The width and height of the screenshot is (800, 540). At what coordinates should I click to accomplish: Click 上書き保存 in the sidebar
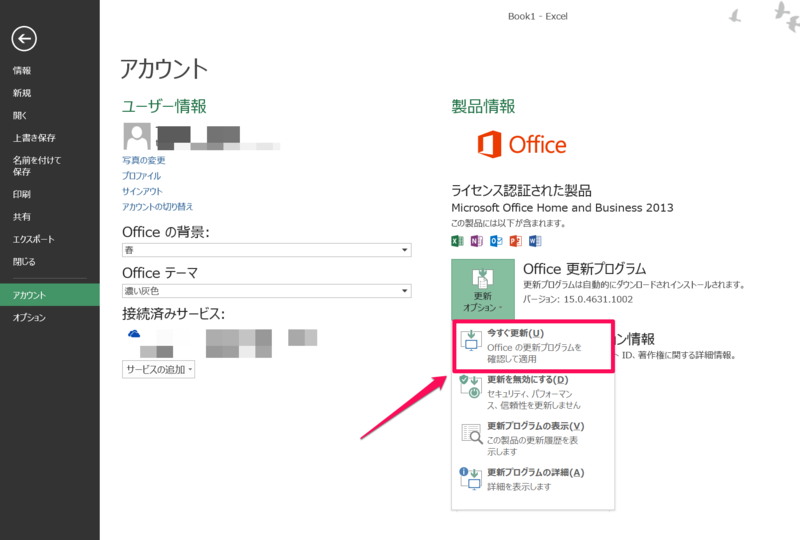click(x=34, y=138)
